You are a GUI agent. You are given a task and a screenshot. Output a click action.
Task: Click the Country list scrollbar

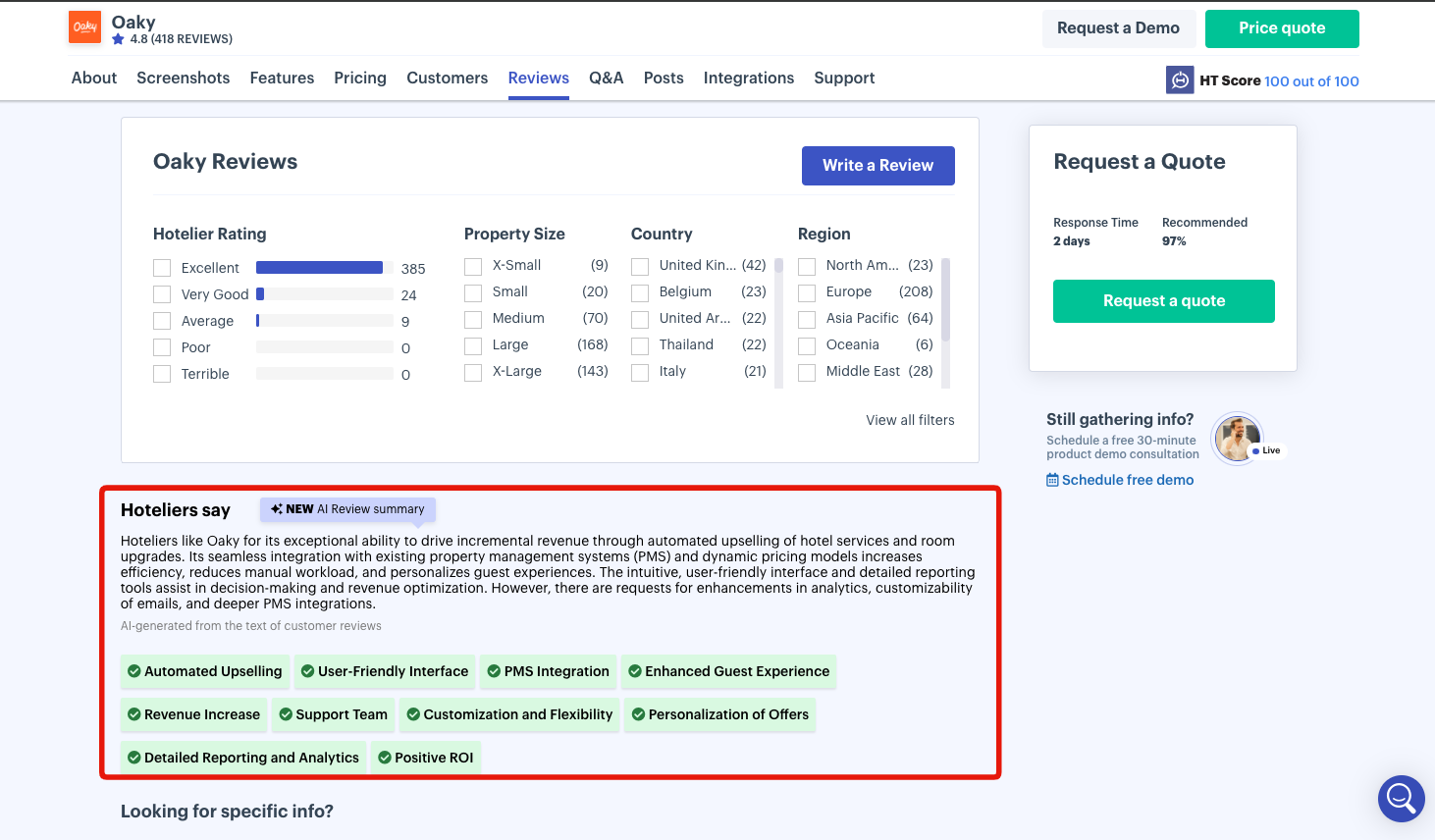(779, 323)
